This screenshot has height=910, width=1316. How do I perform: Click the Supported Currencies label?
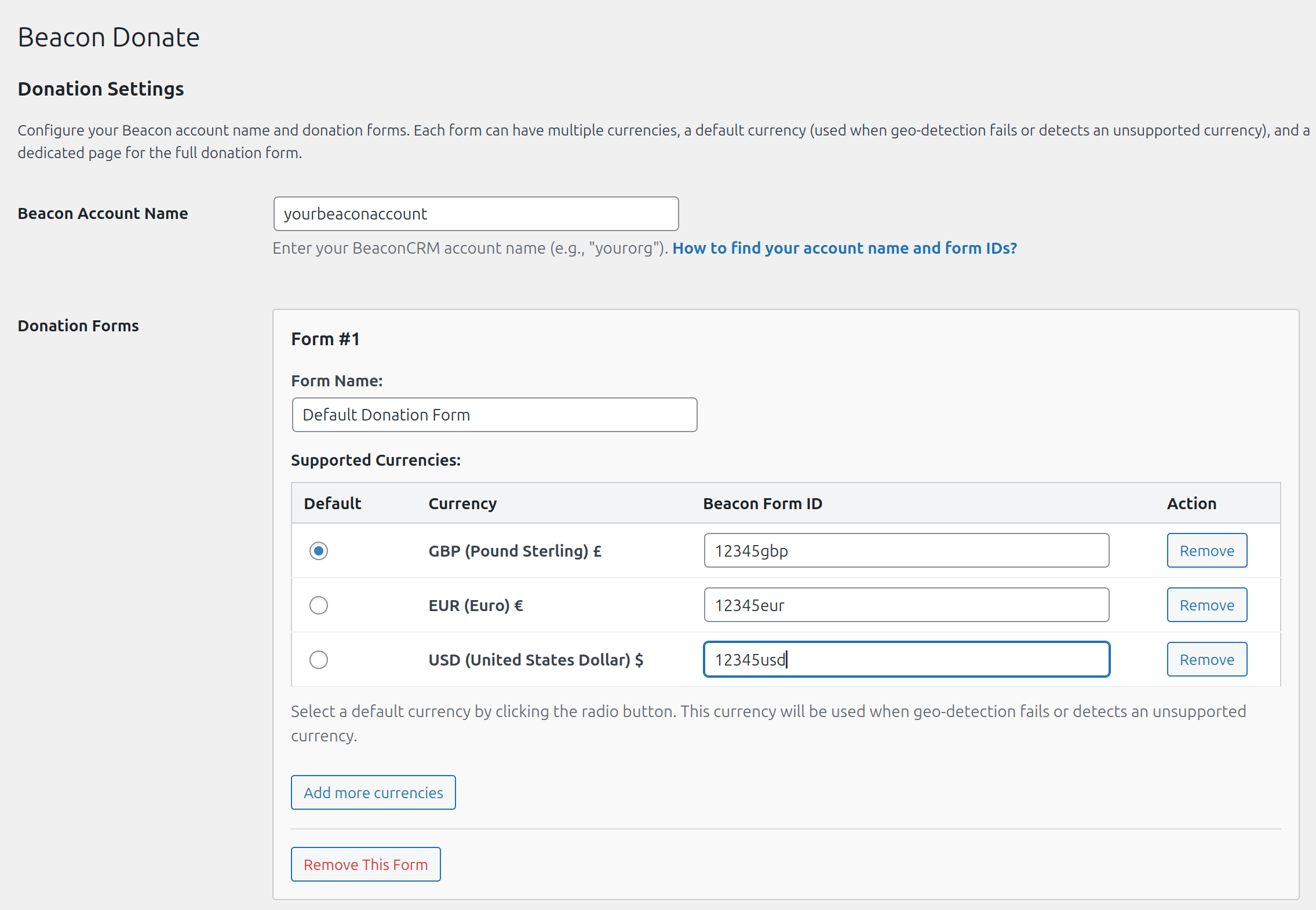click(376, 460)
